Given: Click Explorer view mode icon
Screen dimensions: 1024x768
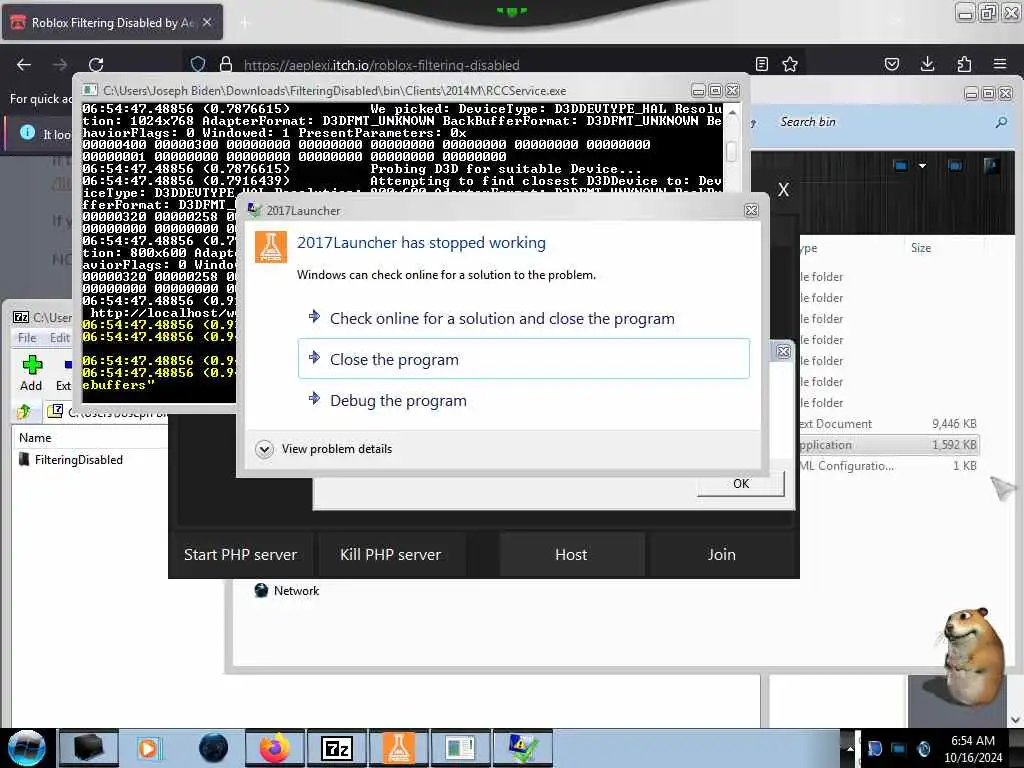Looking at the screenshot, I should (901, 166).
